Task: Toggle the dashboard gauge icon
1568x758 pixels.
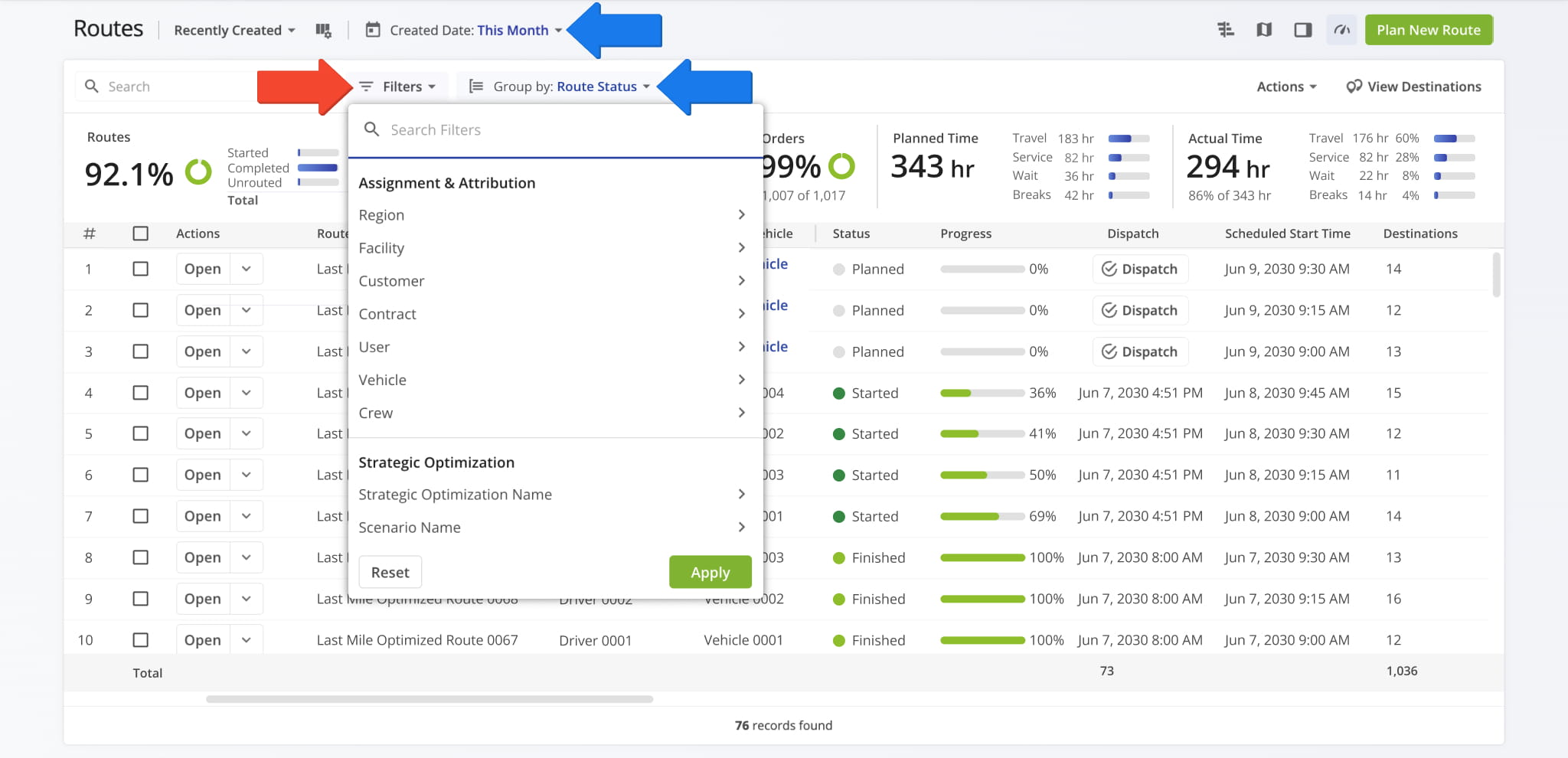Action: pyautogui.click(x=1341, y=30)
